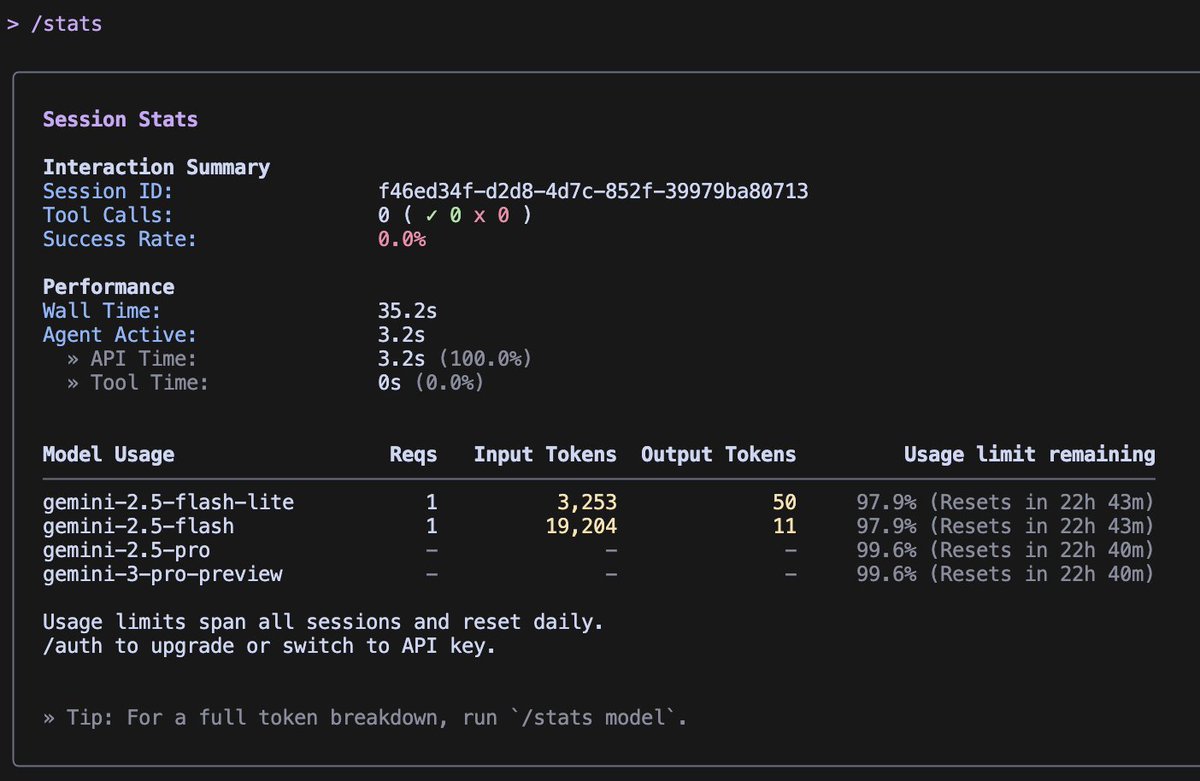Click the Agent Active value 3.2s

click(402, 335)
